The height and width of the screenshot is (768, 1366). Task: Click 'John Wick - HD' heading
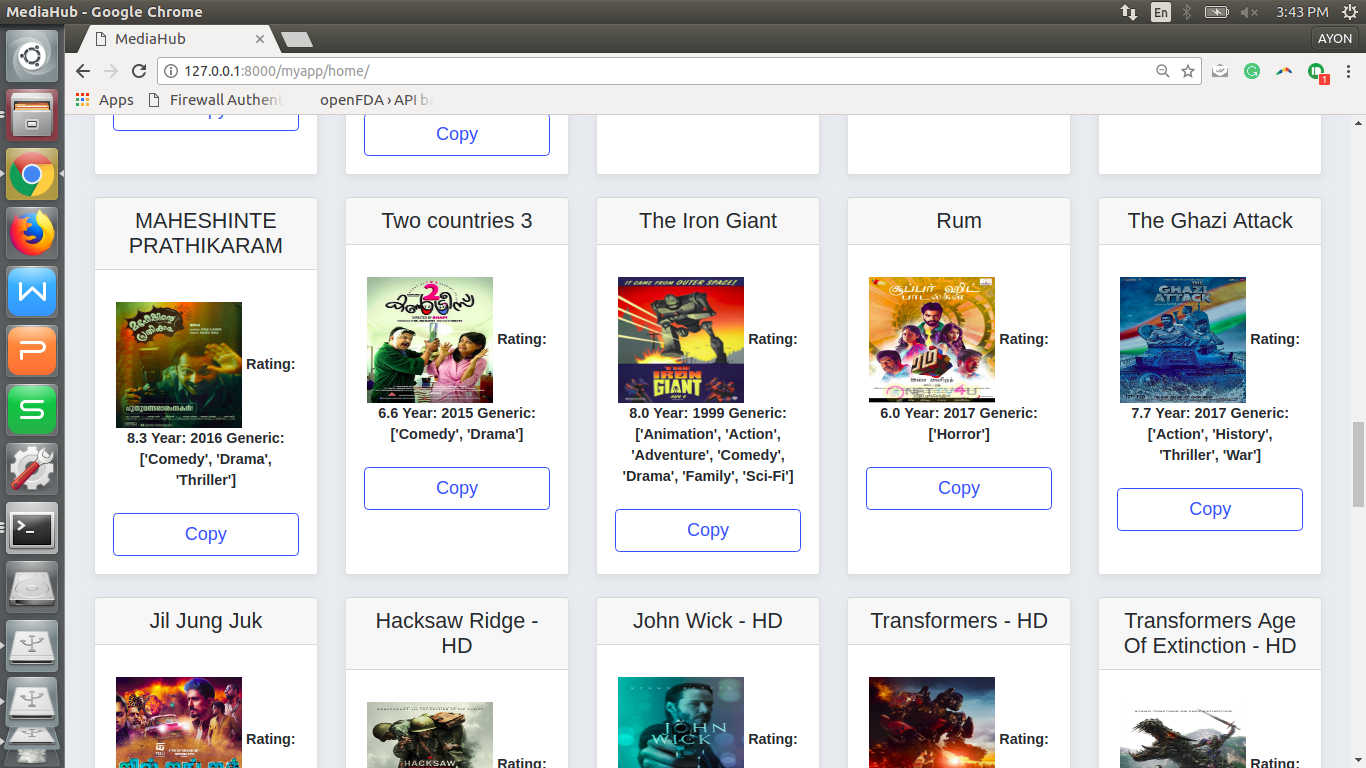tap(708, 621)
